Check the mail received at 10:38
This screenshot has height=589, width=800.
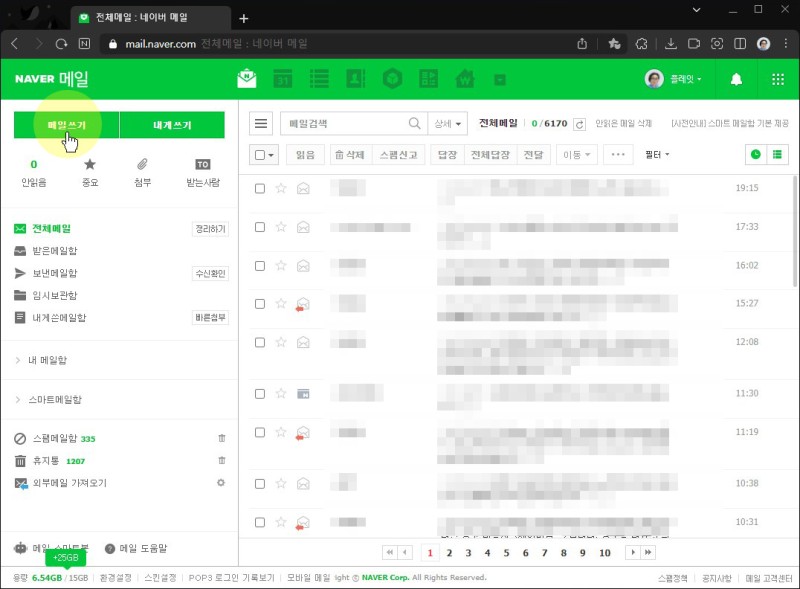[x=260, y=484]
